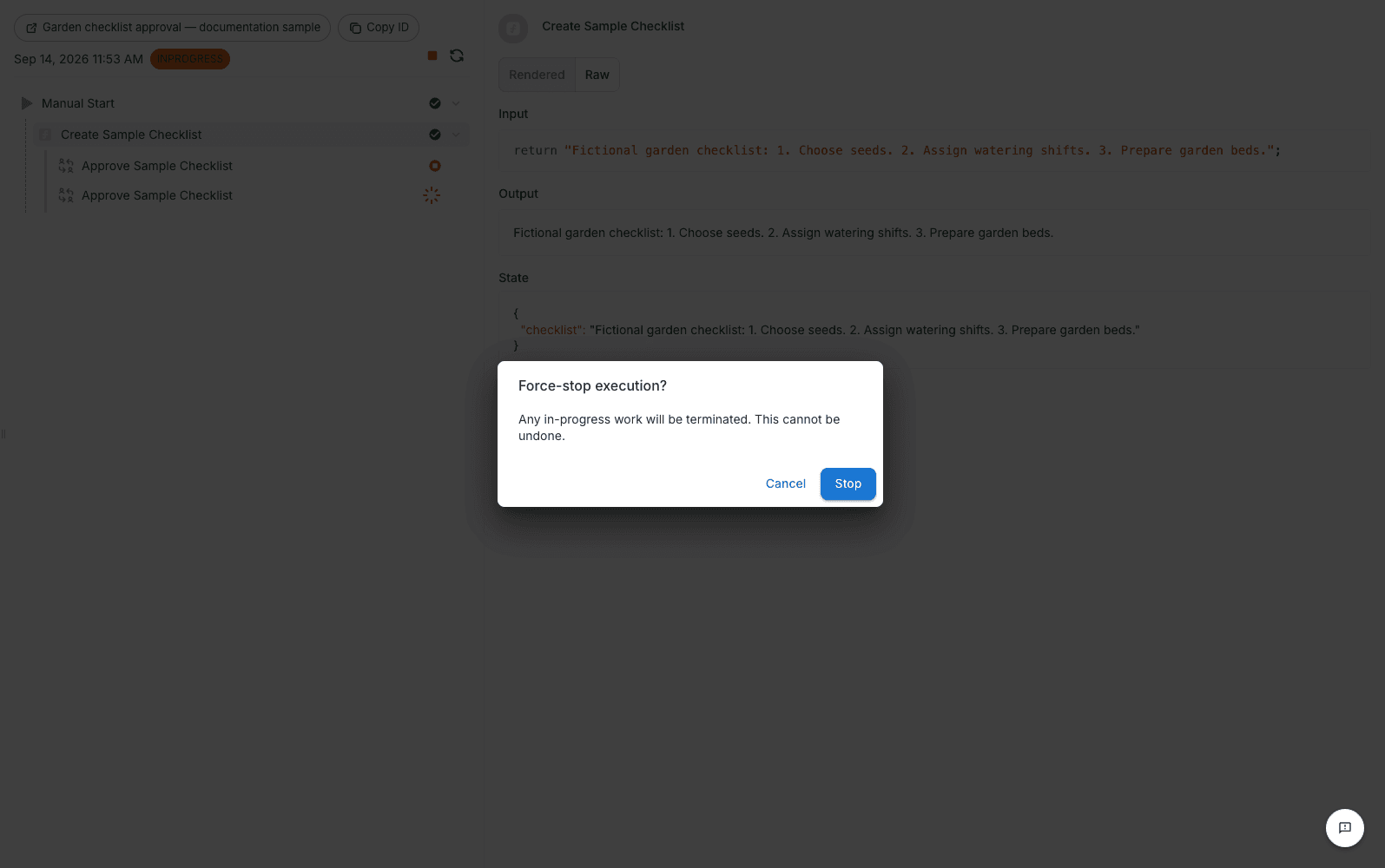Open Garden checklist approval workflow link
The height and width of the screenshot is (868, 1385).
(x=172, y=27)
